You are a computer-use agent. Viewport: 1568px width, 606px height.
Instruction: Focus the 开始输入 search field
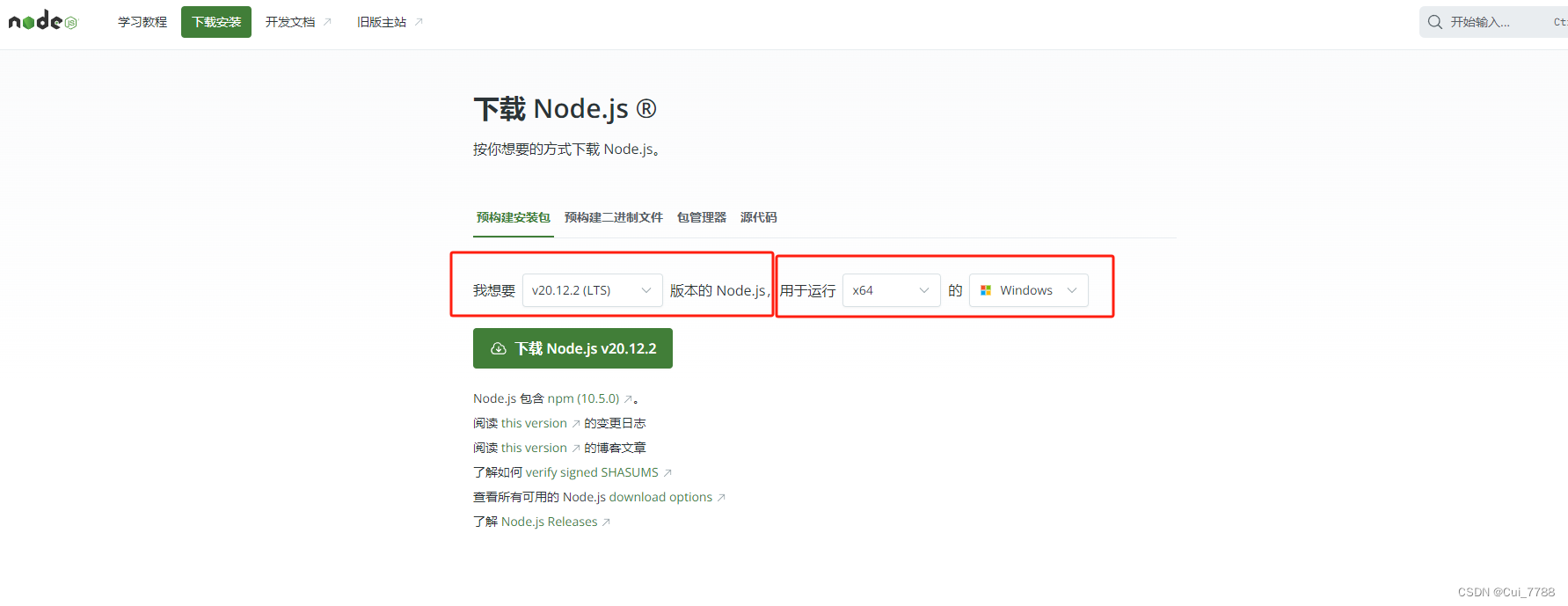click(1493, 22)
